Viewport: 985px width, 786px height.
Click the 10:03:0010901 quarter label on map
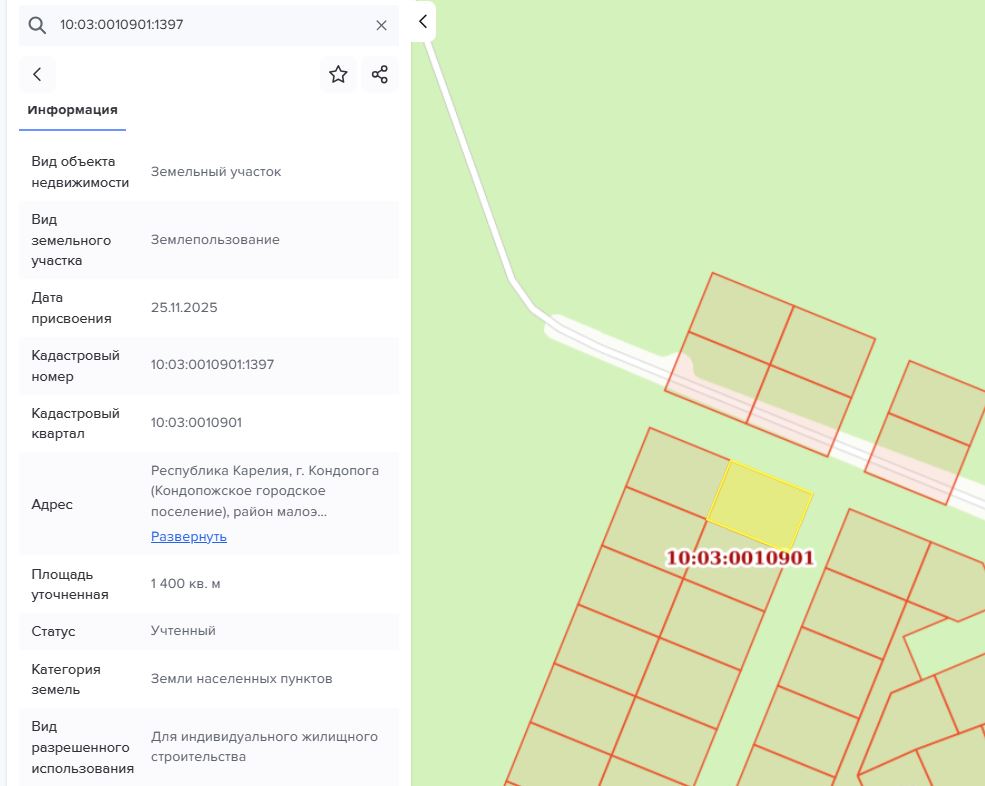point(739,558)
